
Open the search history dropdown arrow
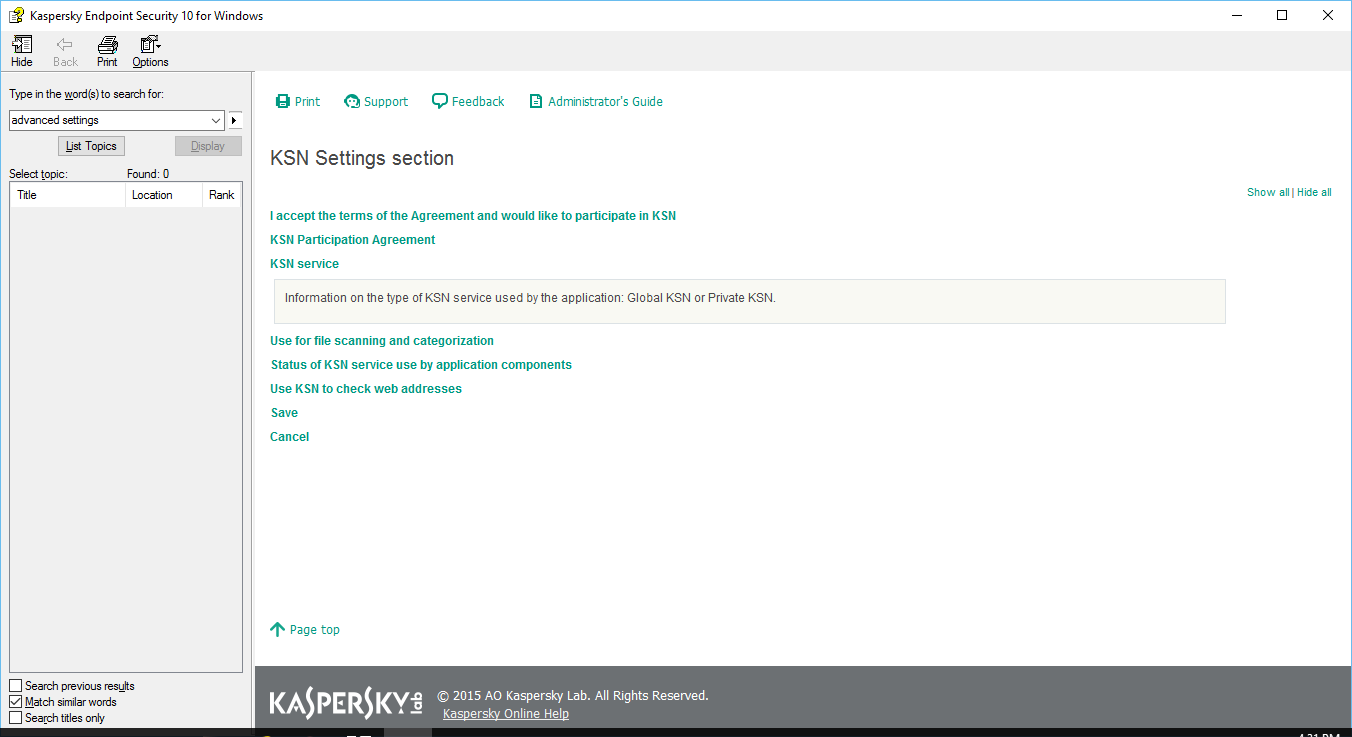[216, 120]
